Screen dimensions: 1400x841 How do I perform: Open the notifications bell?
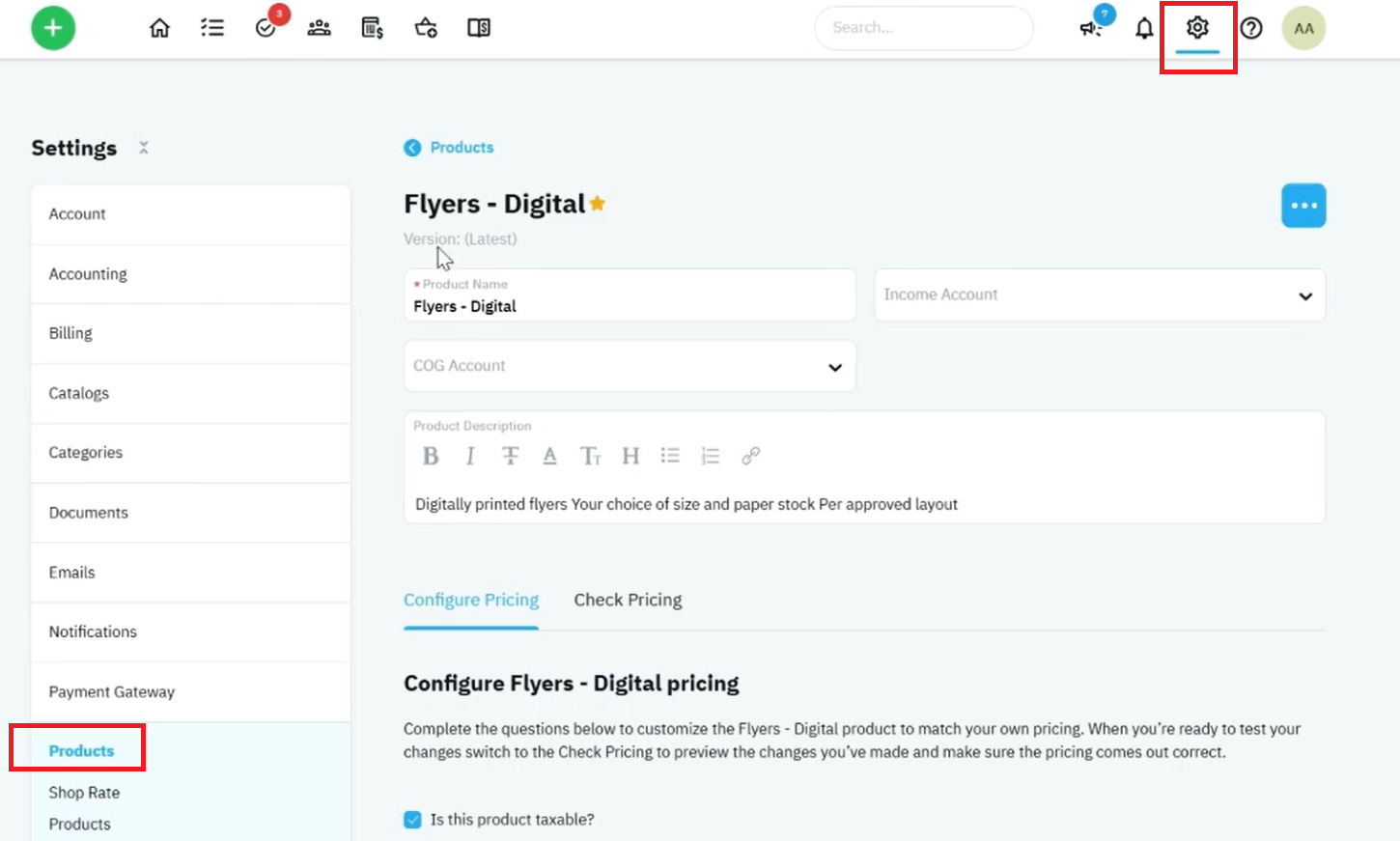[1144, 28]
